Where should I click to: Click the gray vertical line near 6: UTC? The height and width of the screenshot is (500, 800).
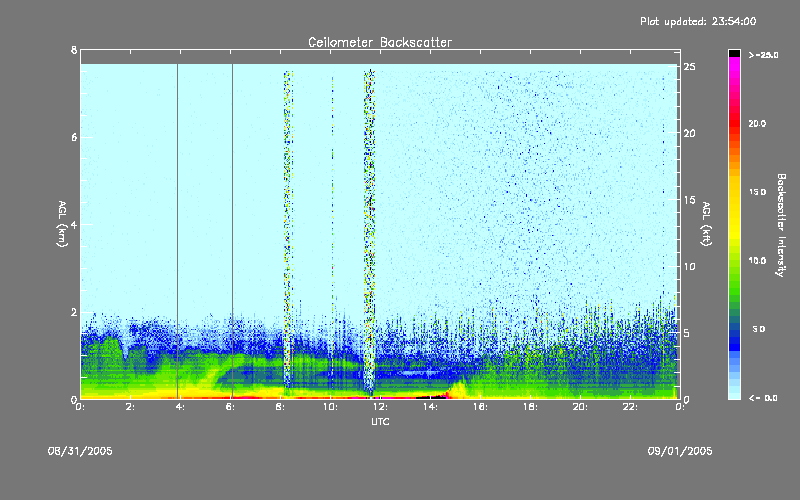tap(232, 230)
